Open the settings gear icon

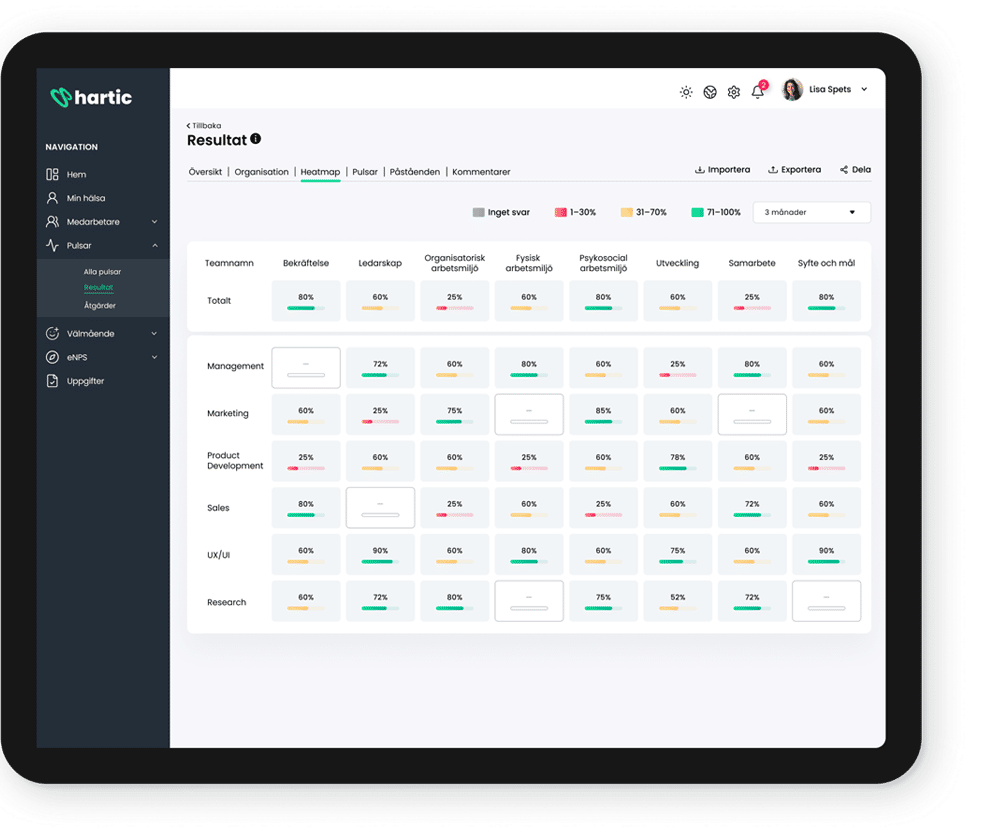pyautogui.click(x=734, y=92)
